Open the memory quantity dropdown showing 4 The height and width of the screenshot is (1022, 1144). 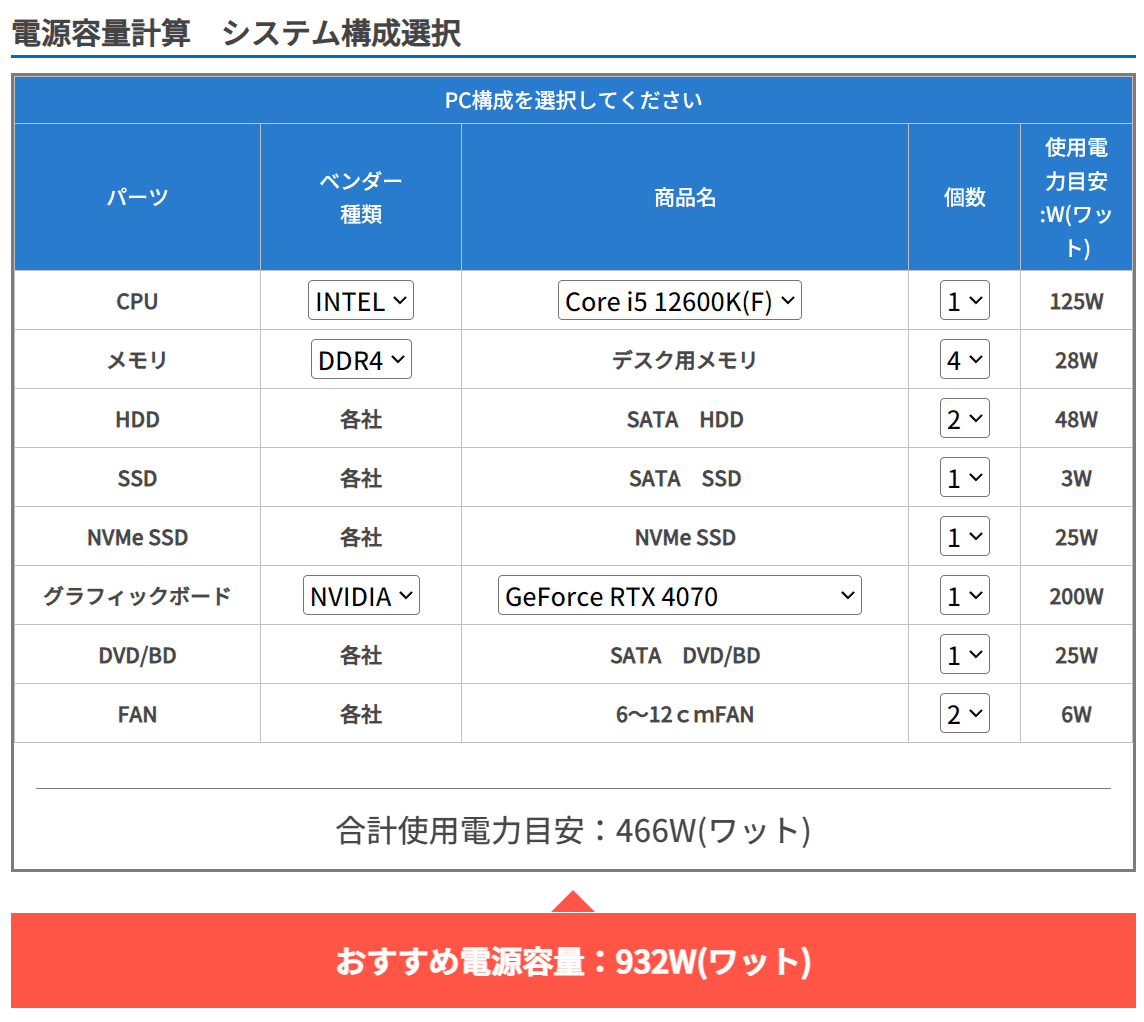[964, 359]
